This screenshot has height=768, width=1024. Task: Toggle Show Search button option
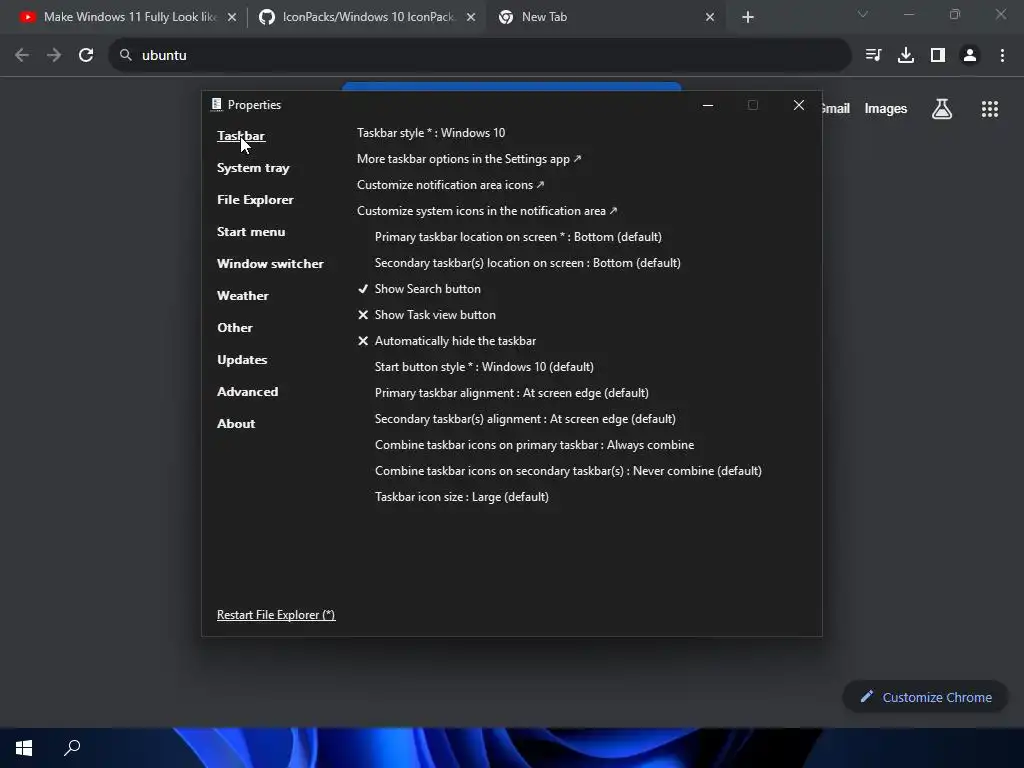click(x=419, y=289)
